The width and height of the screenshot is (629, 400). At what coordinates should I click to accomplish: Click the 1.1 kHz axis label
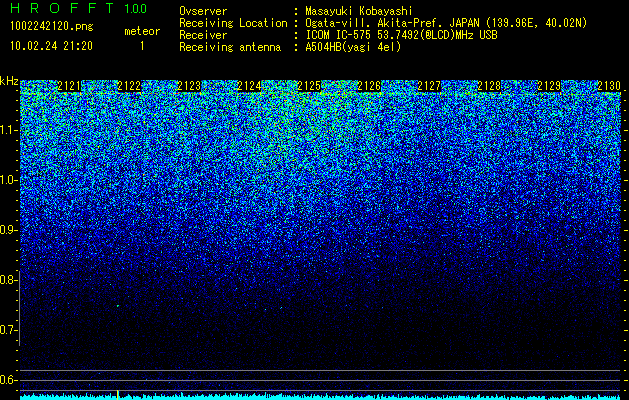9,130
